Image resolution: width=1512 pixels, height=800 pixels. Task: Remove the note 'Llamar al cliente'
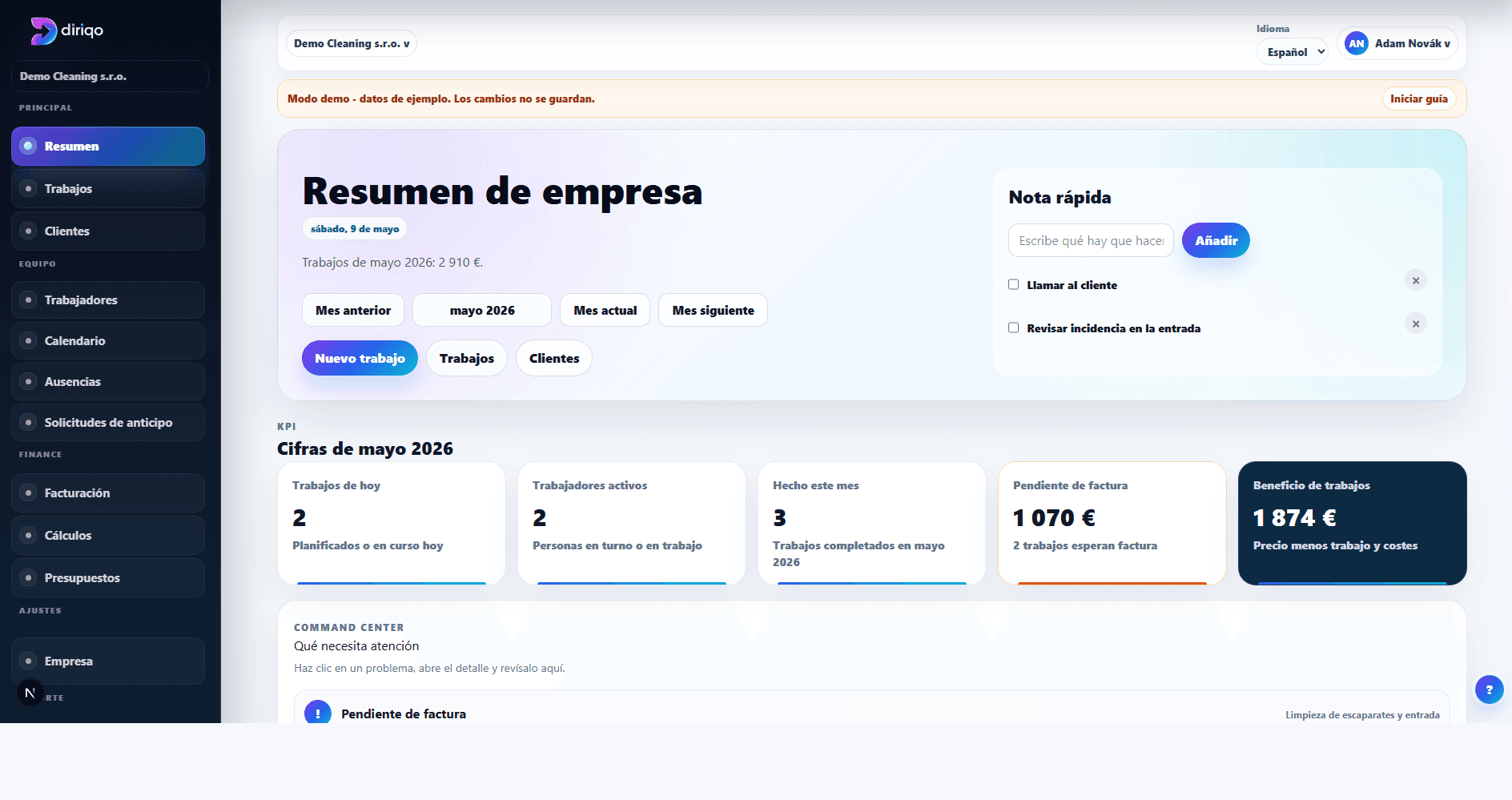click(x=1415, y=280)
